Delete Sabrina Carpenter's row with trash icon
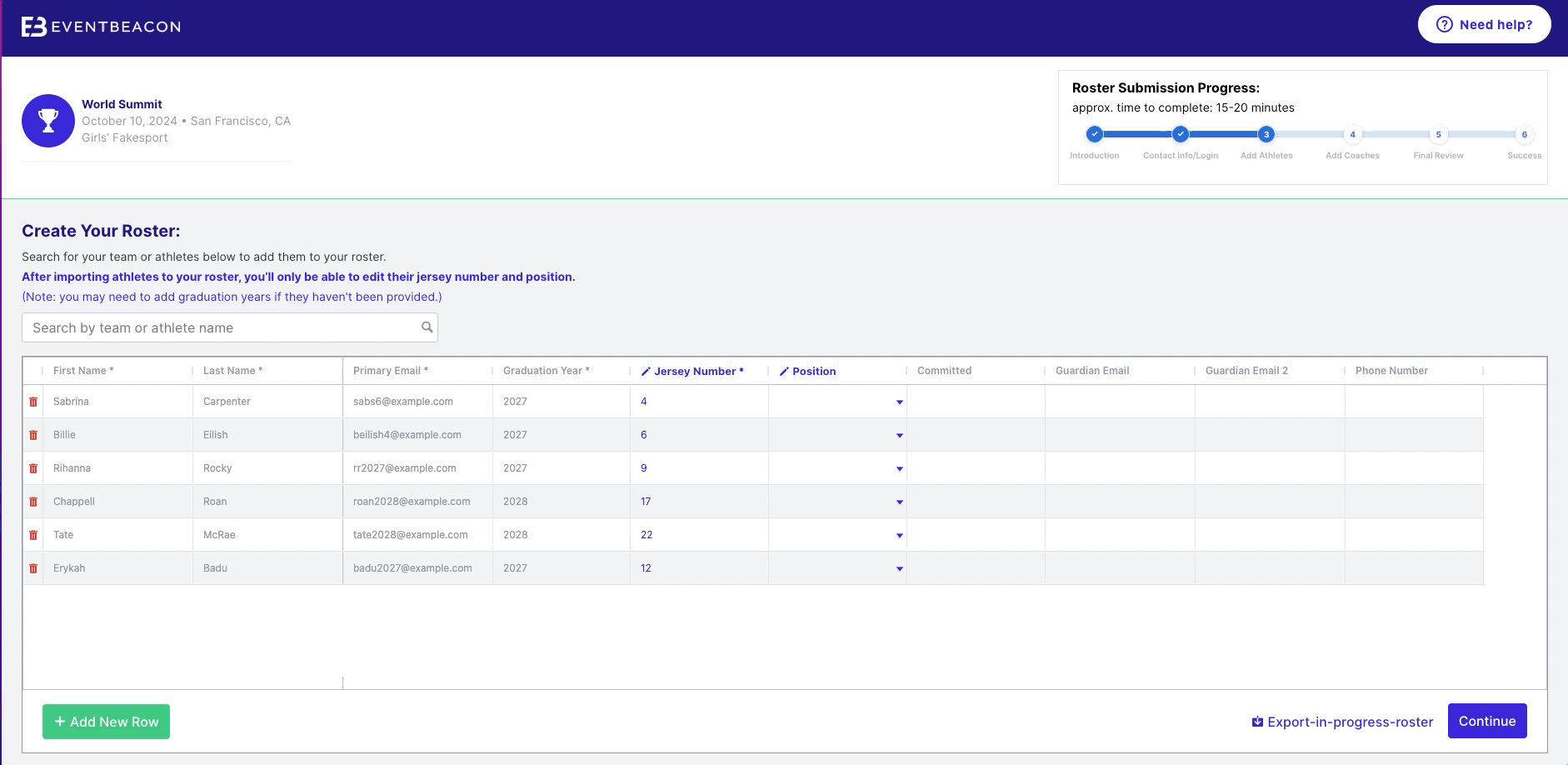Screen dimensions: 1568x765 [x=33, y=402]
